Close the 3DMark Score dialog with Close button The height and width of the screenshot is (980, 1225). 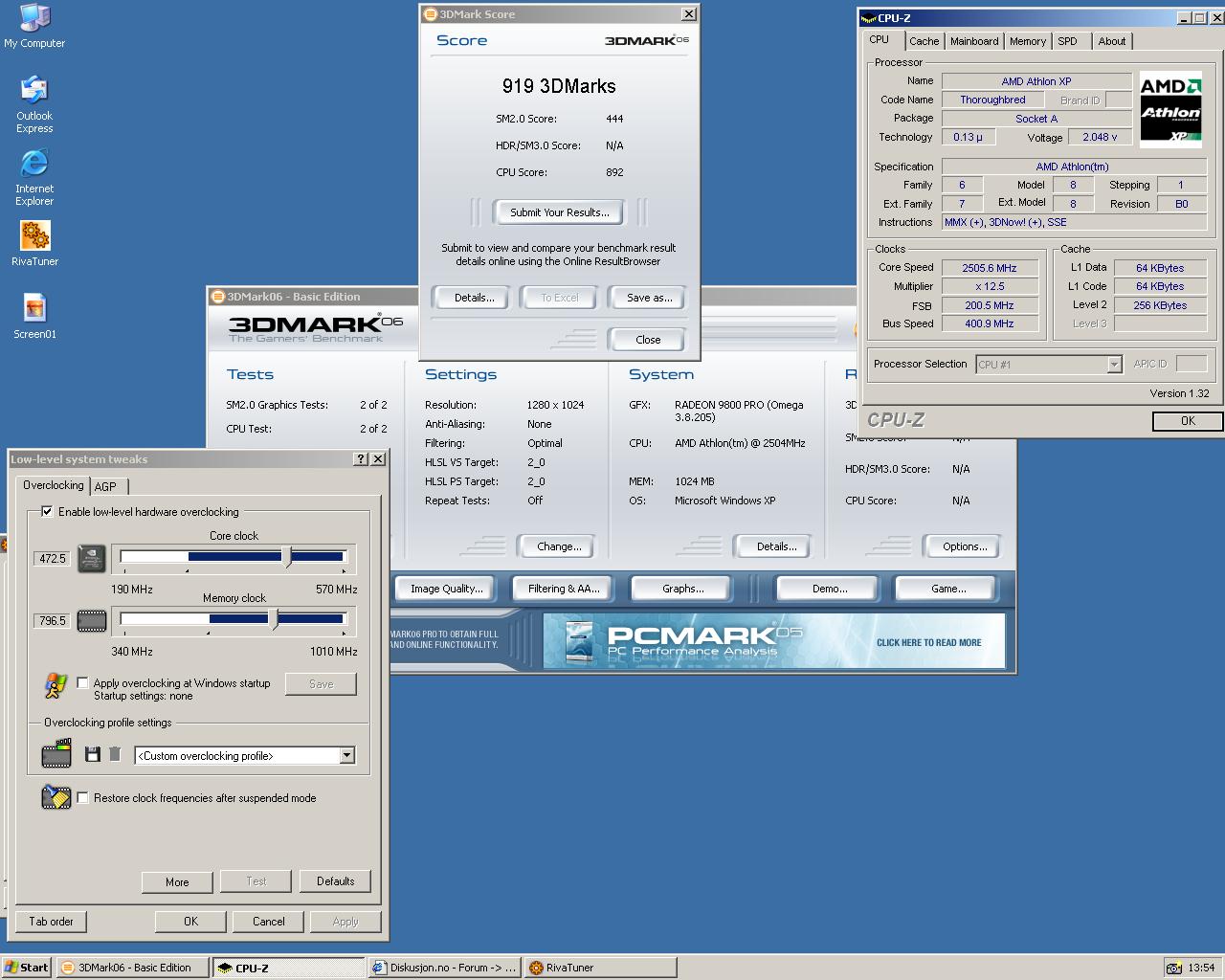point(648,340)
